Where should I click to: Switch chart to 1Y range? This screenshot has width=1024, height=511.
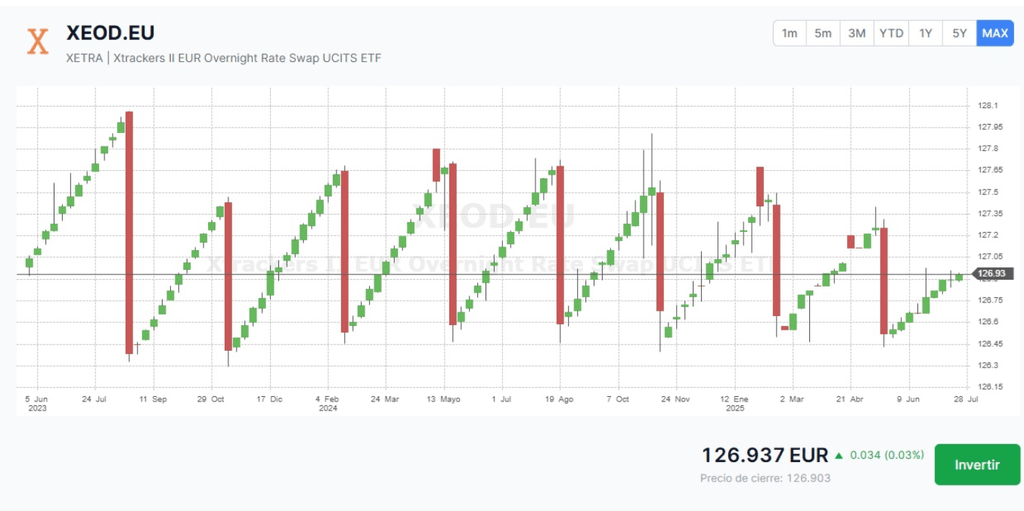(926, 33)
